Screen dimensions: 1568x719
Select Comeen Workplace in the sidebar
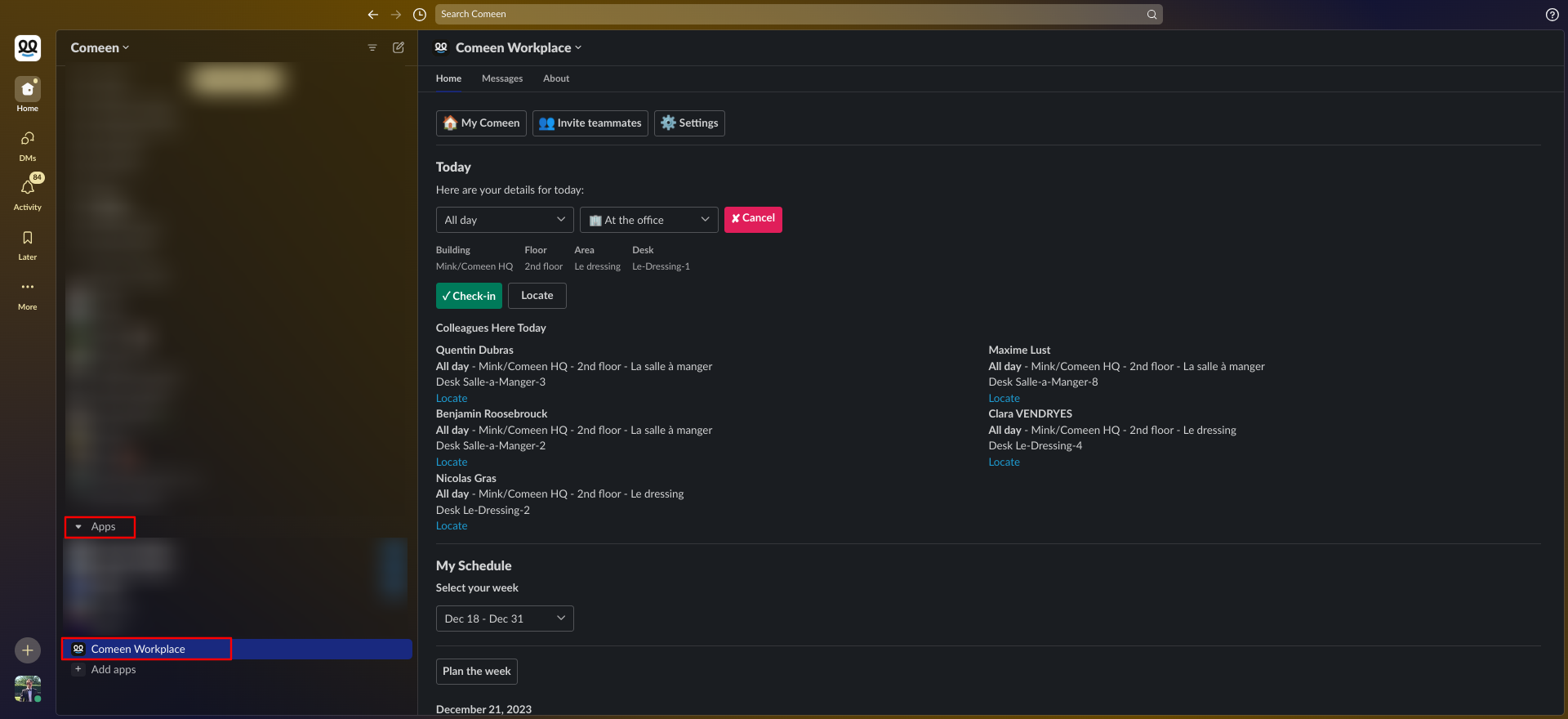[x=237, y=649]
